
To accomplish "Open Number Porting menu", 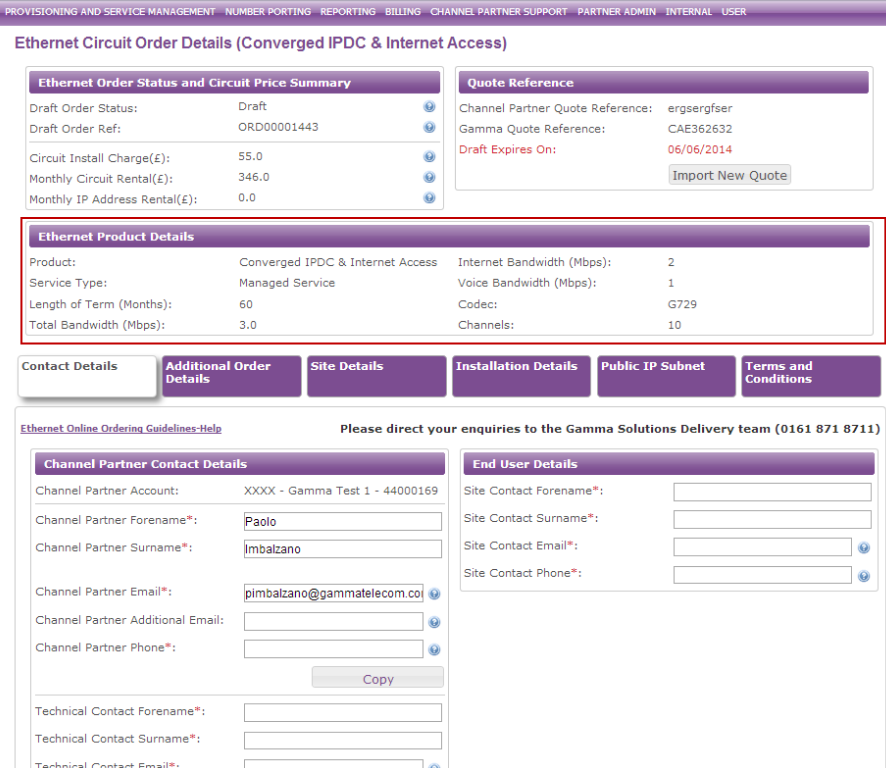I will tap(268, 11).
